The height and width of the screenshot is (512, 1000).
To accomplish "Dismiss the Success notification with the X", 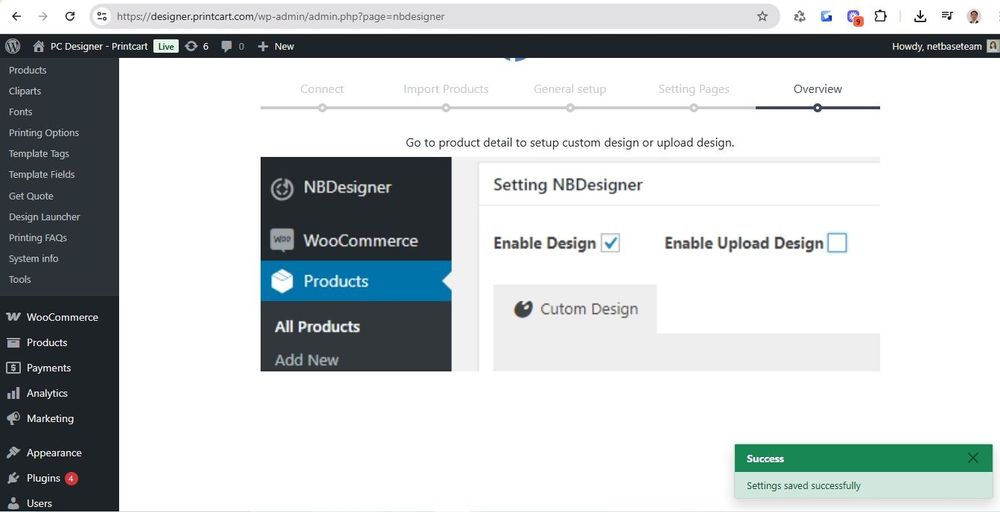I will pos(973,458).
